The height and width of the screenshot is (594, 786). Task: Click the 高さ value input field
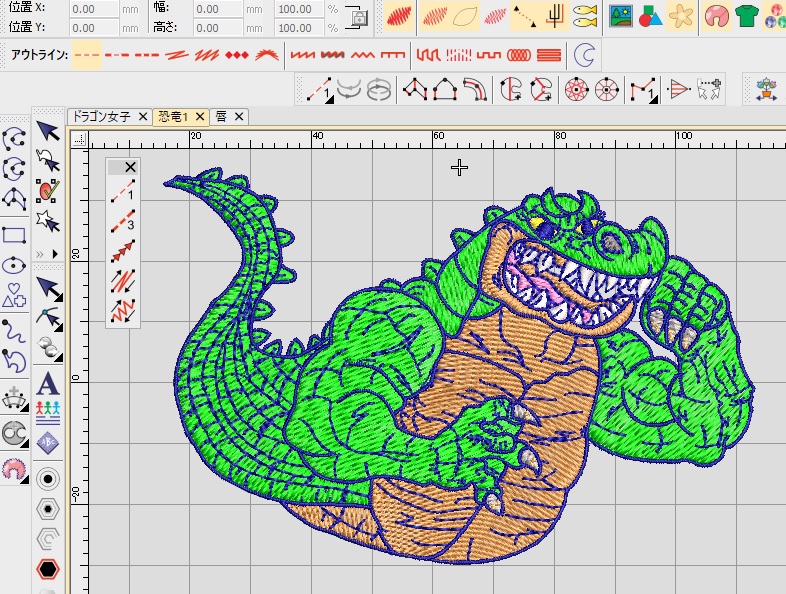click(218, 28)
